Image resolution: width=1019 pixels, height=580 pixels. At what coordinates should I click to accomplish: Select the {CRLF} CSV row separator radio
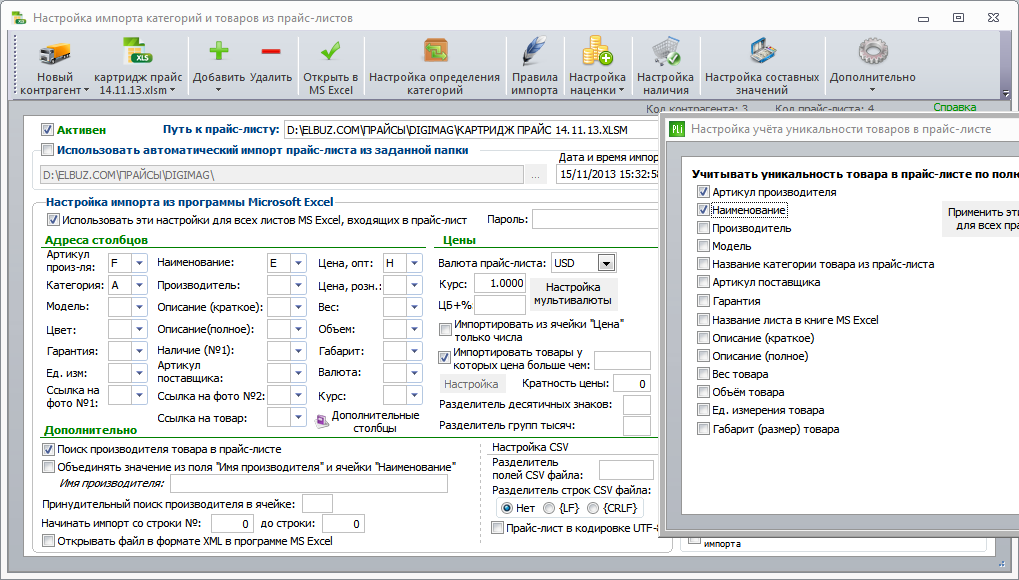(x=593, y=508)
